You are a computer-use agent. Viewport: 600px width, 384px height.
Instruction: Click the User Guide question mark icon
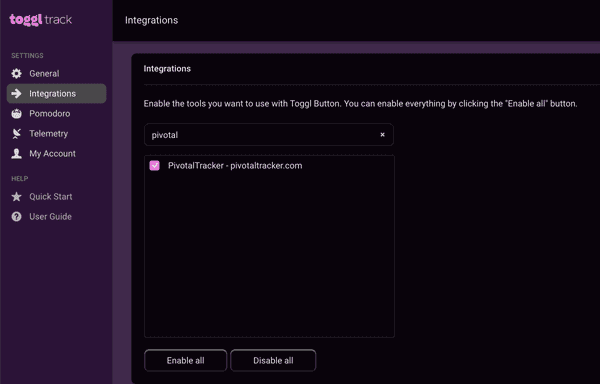pyautogui.click(x=16, y=216)
